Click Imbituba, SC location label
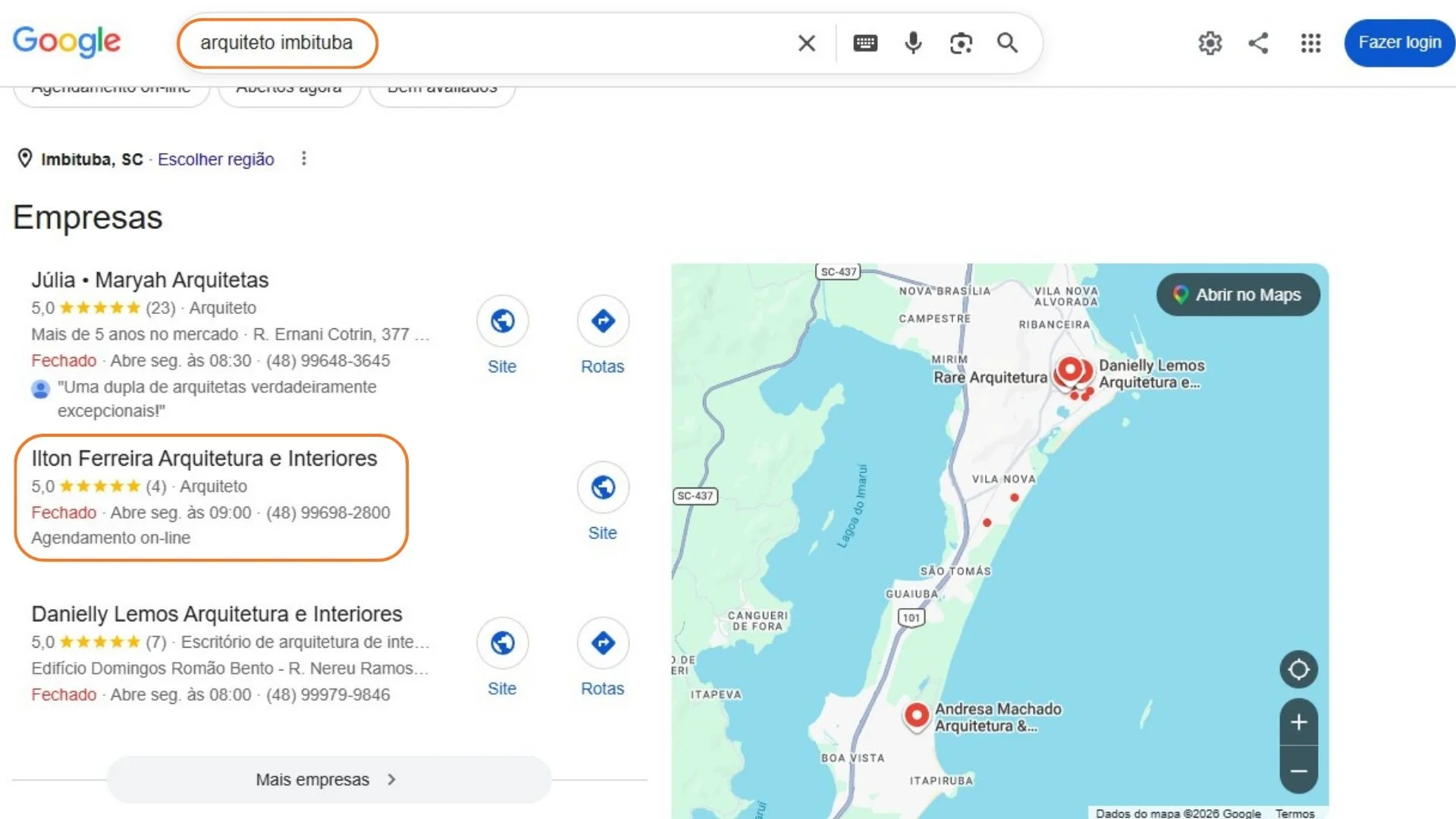 point(92,159)
